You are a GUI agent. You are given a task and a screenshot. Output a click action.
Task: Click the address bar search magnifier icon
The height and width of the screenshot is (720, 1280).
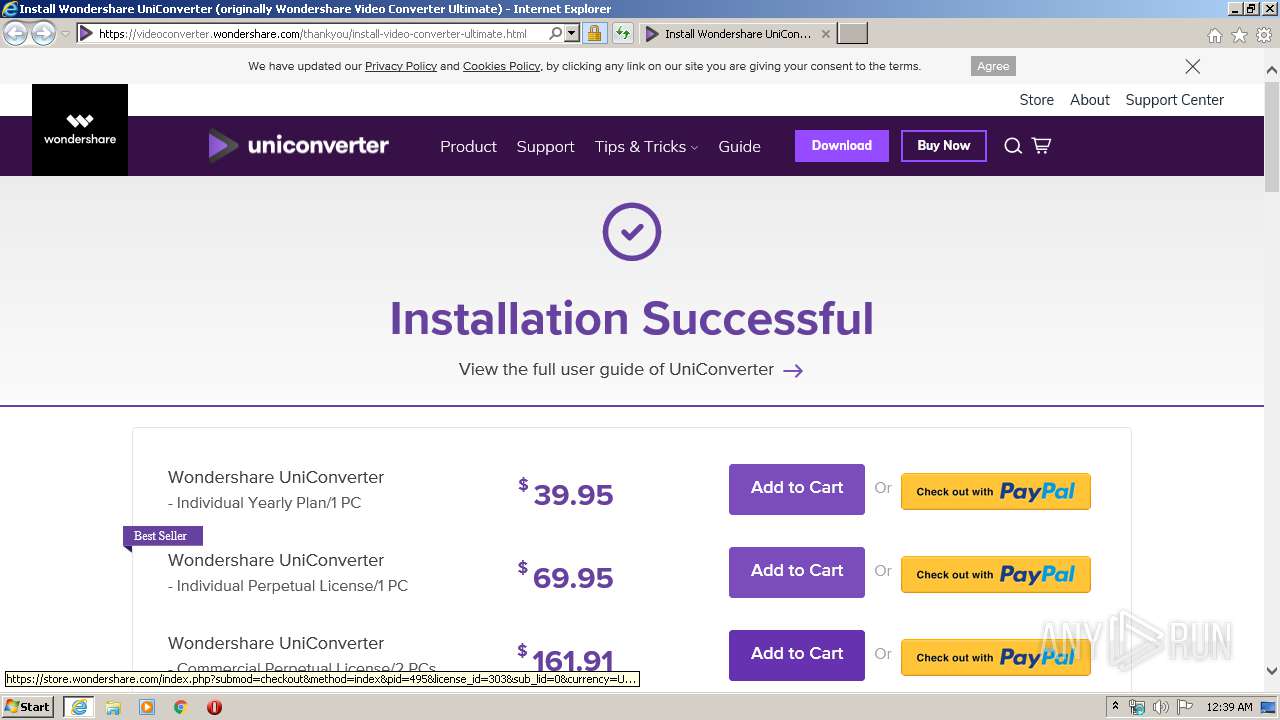pyautogui.click(x=556, y=34)
